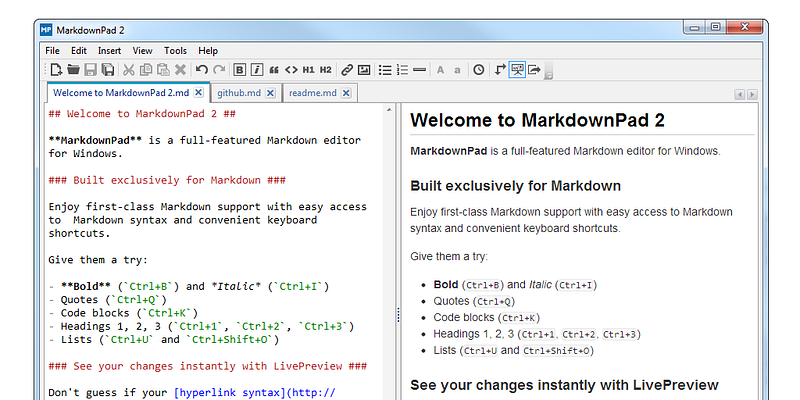
Task: Click the preview heading 'Welcome to MarkdownPad 2'
Action: [537, 120]
